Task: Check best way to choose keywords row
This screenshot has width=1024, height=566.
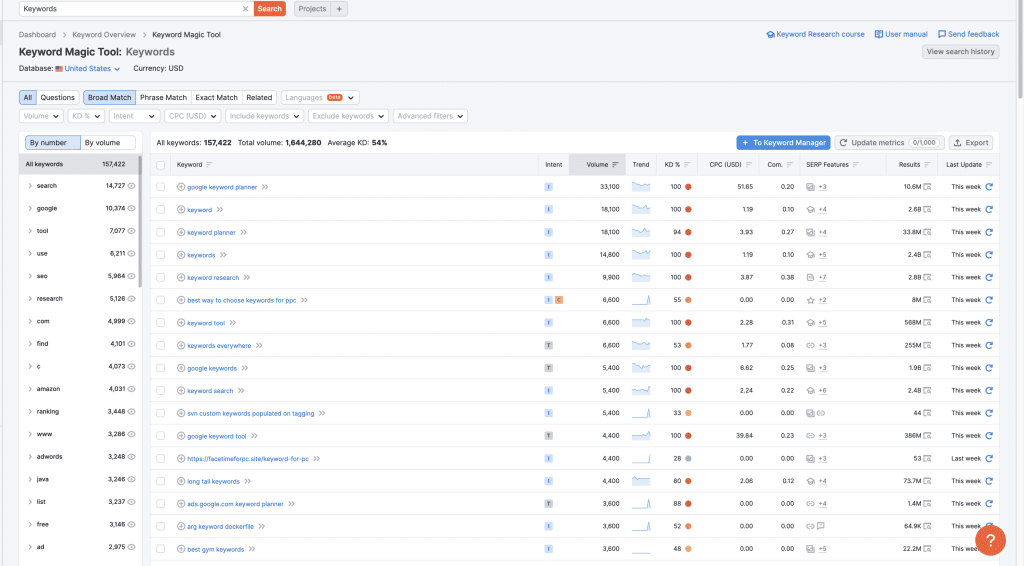Action: click(161, 300)
